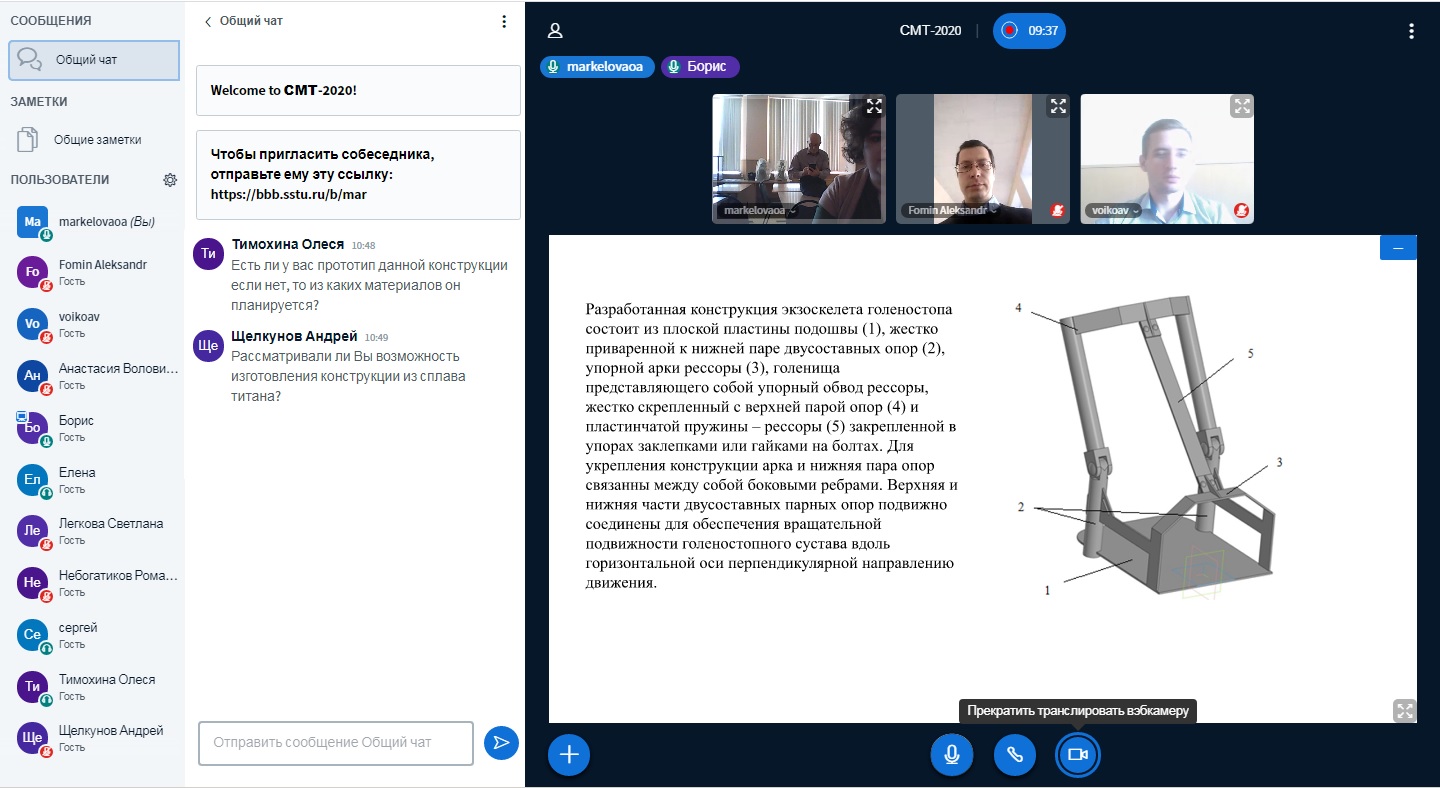Click the recording timer indicator
1440x788 pixels.
click(x=1029, y=31)
